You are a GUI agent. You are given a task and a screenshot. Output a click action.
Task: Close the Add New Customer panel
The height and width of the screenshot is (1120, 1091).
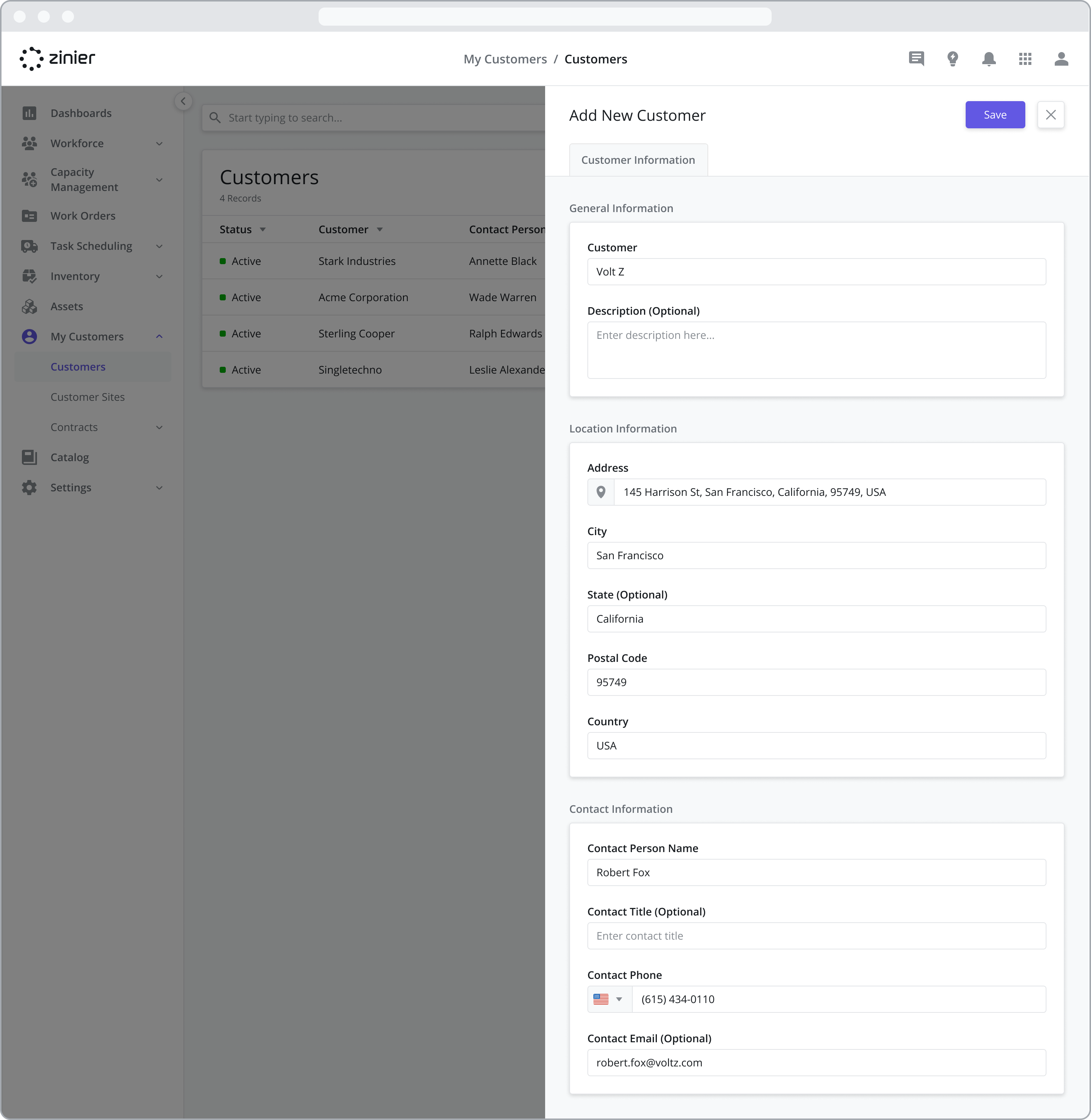1050,115
